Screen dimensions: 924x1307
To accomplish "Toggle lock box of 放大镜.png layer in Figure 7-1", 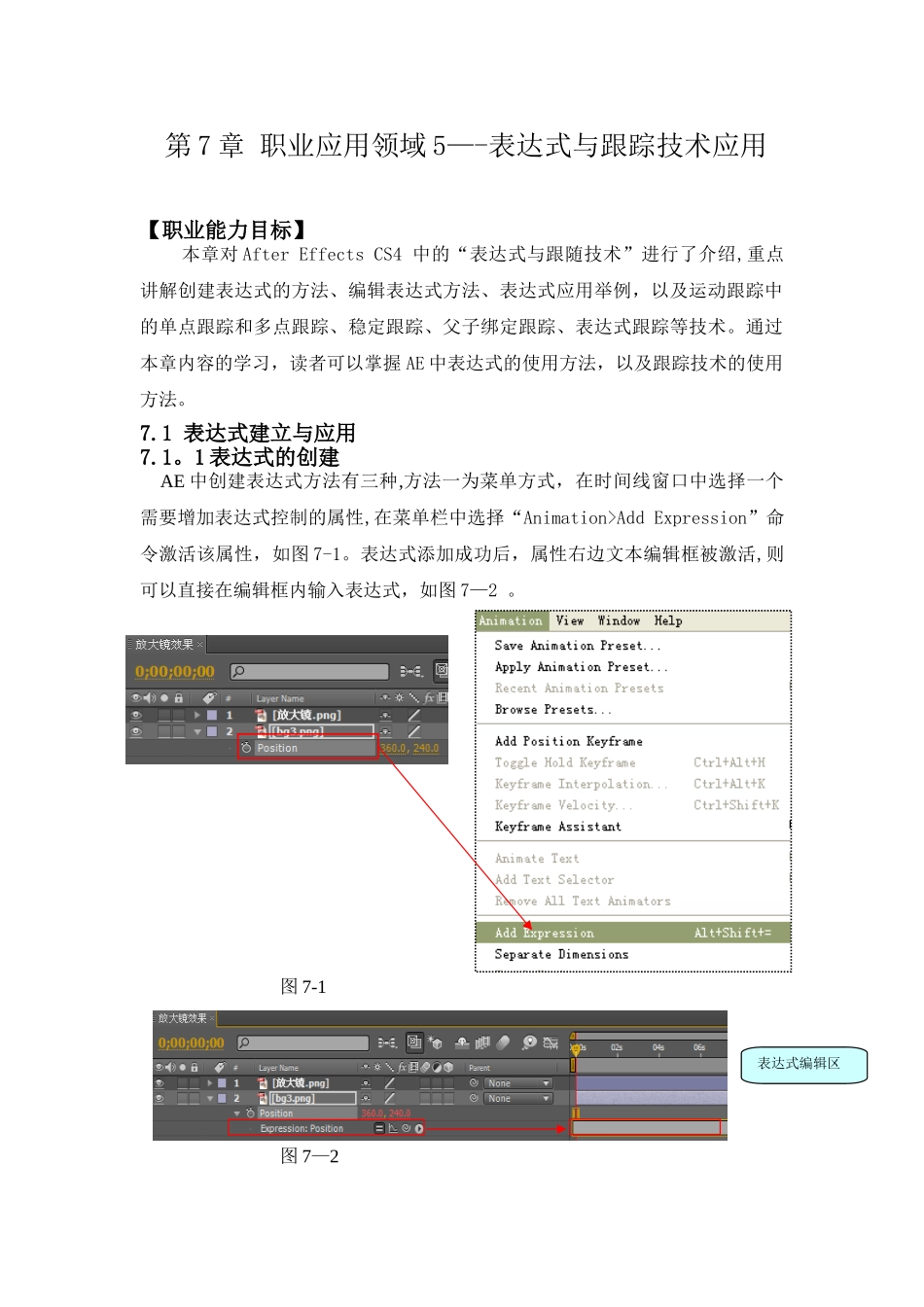I will pyautogui.click(x=179, y=716).
